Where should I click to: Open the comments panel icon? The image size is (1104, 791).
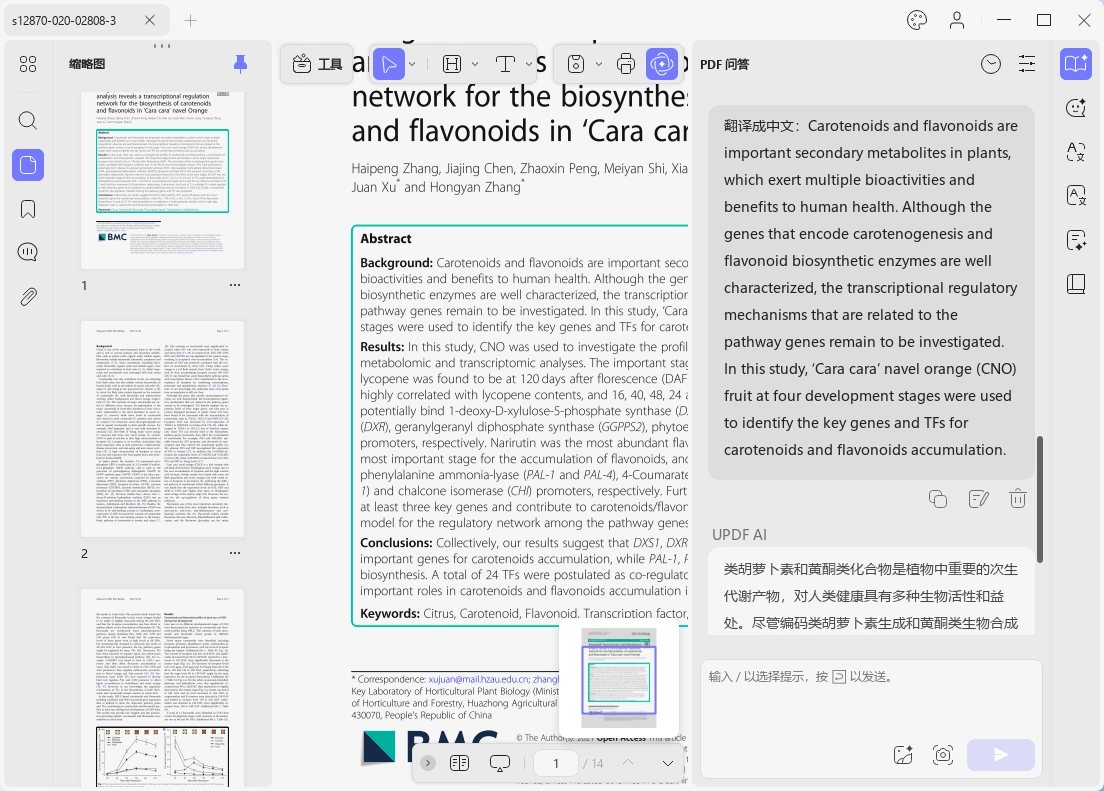(27, 252)
